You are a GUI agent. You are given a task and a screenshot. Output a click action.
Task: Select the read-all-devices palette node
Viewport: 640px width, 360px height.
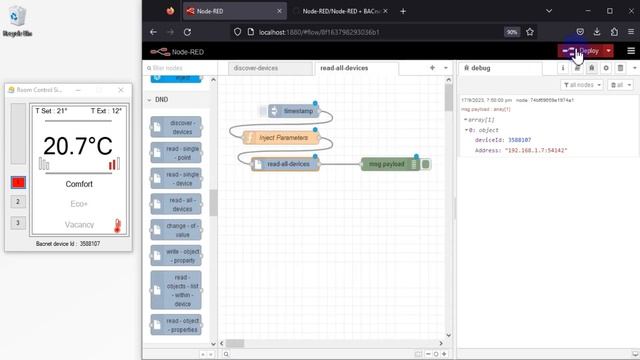[x=176, y=204]
